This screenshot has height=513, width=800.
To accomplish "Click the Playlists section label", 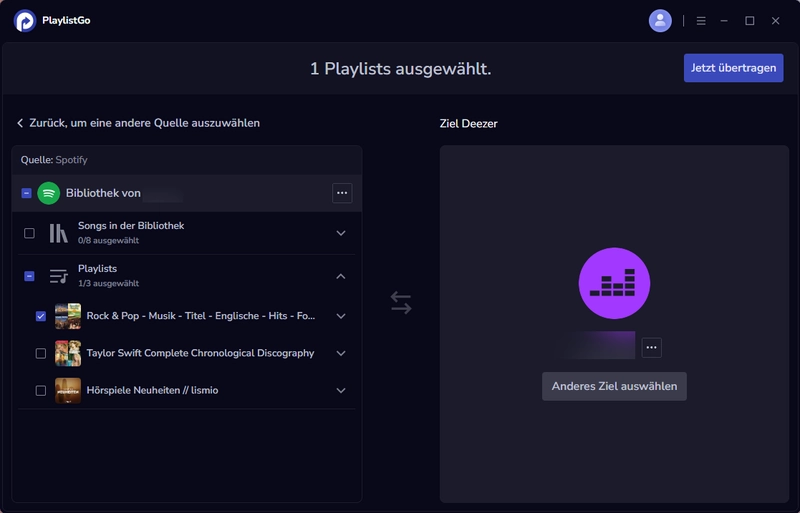I will [x=97, y=268].
